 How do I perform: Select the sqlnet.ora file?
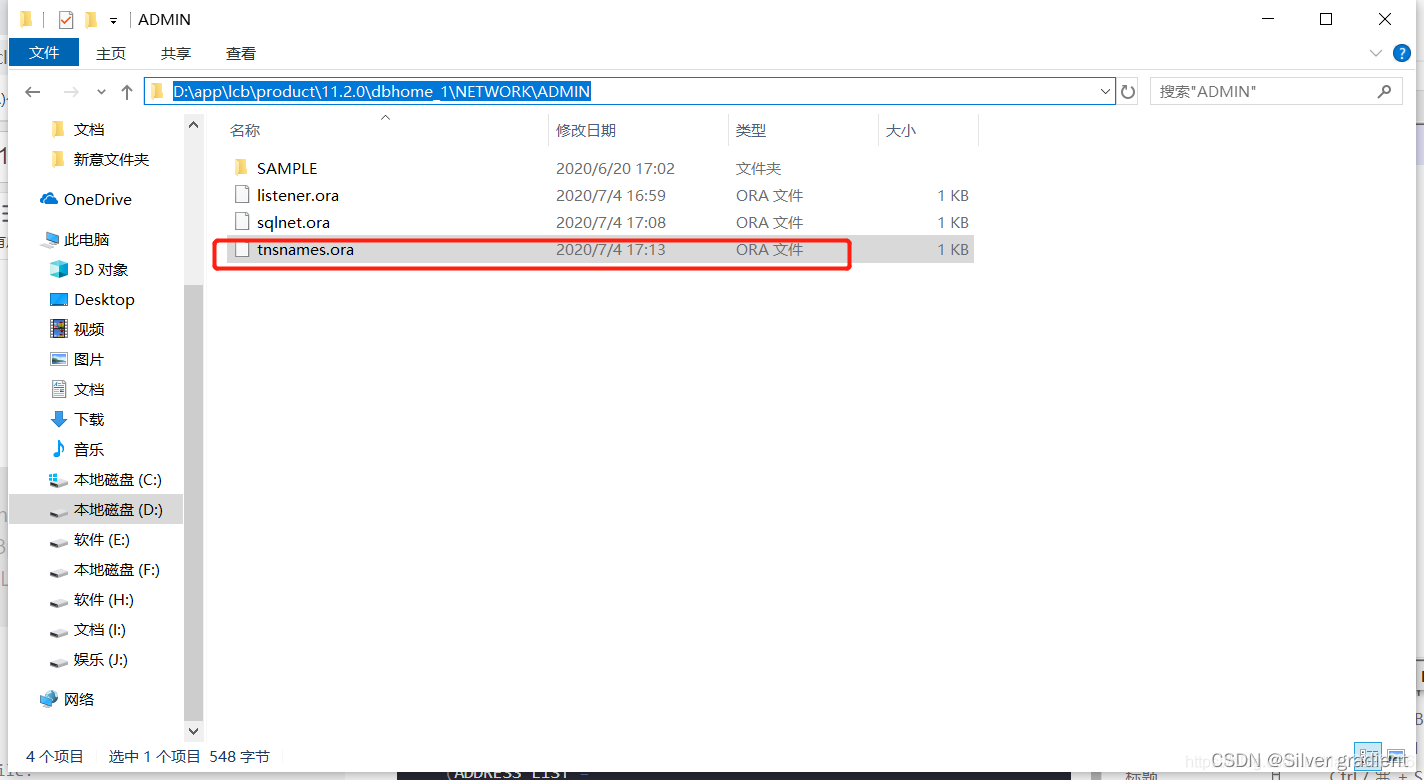[x=293, y=223]
